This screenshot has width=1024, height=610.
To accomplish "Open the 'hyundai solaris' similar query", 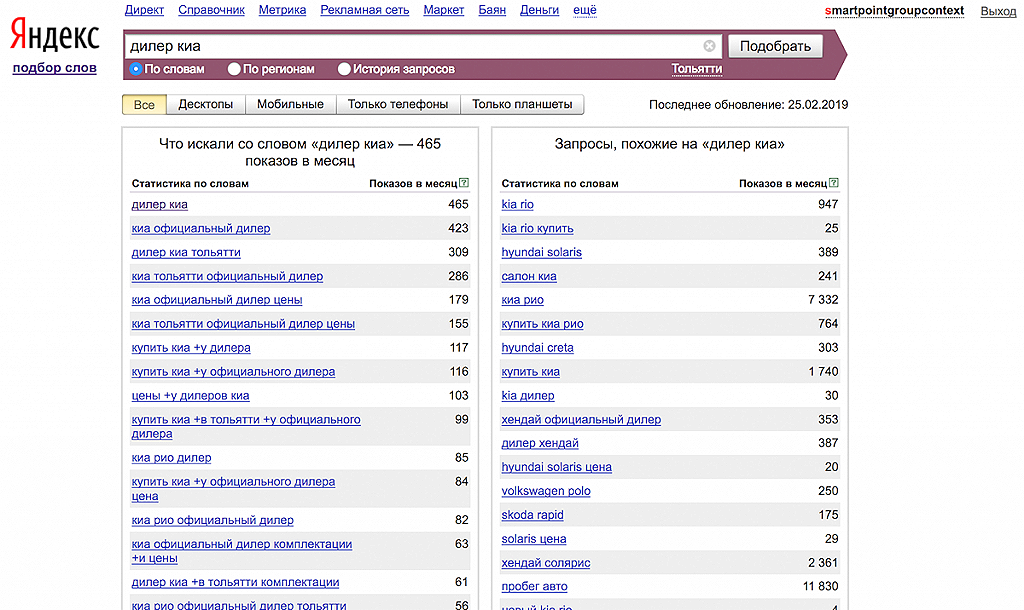I will click(x=541, y=252).
